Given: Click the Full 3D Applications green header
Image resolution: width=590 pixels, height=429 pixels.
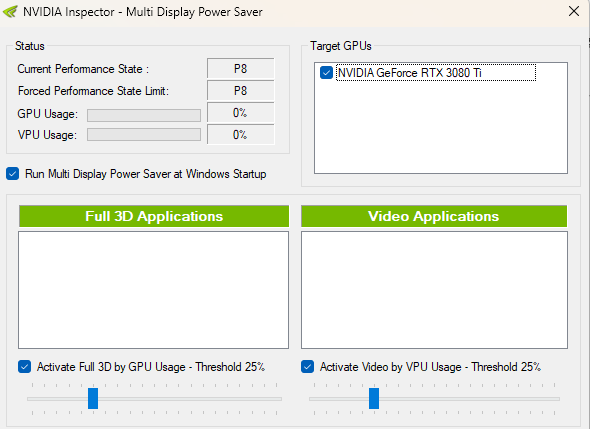Looking at the screenshot, I should (154, 216).
